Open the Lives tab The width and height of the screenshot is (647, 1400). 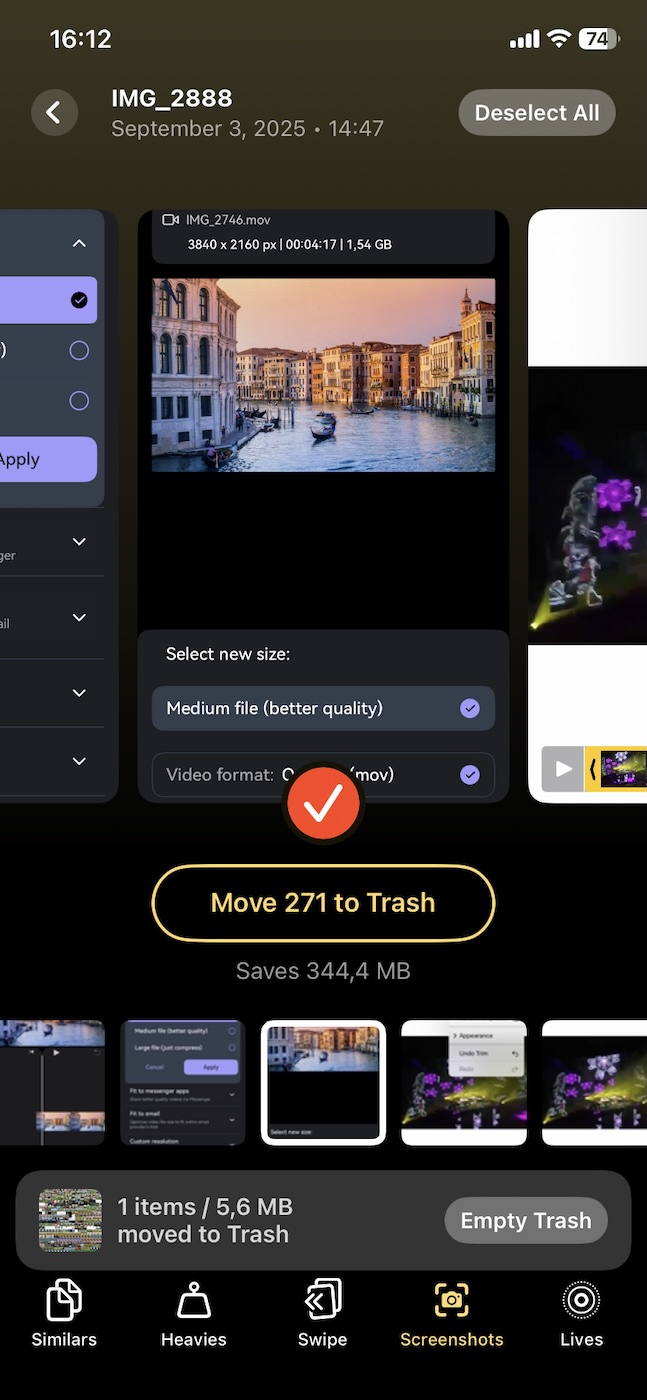[581, 1313]
